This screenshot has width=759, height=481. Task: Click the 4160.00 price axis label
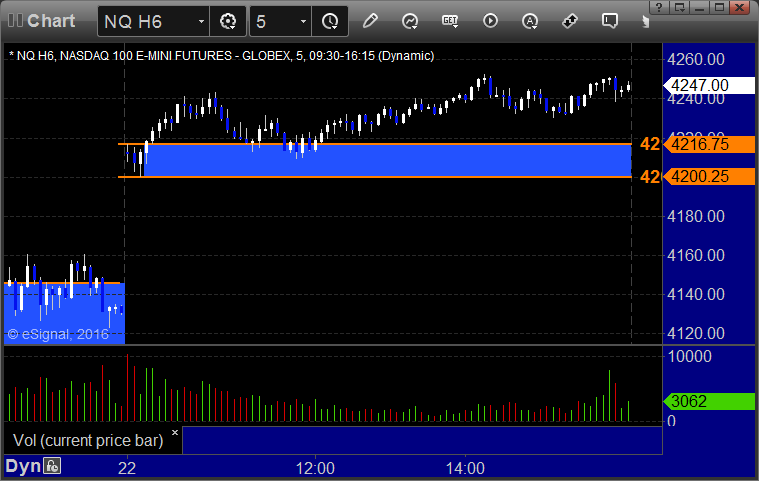pyautogui.click(x=696, y=256)
